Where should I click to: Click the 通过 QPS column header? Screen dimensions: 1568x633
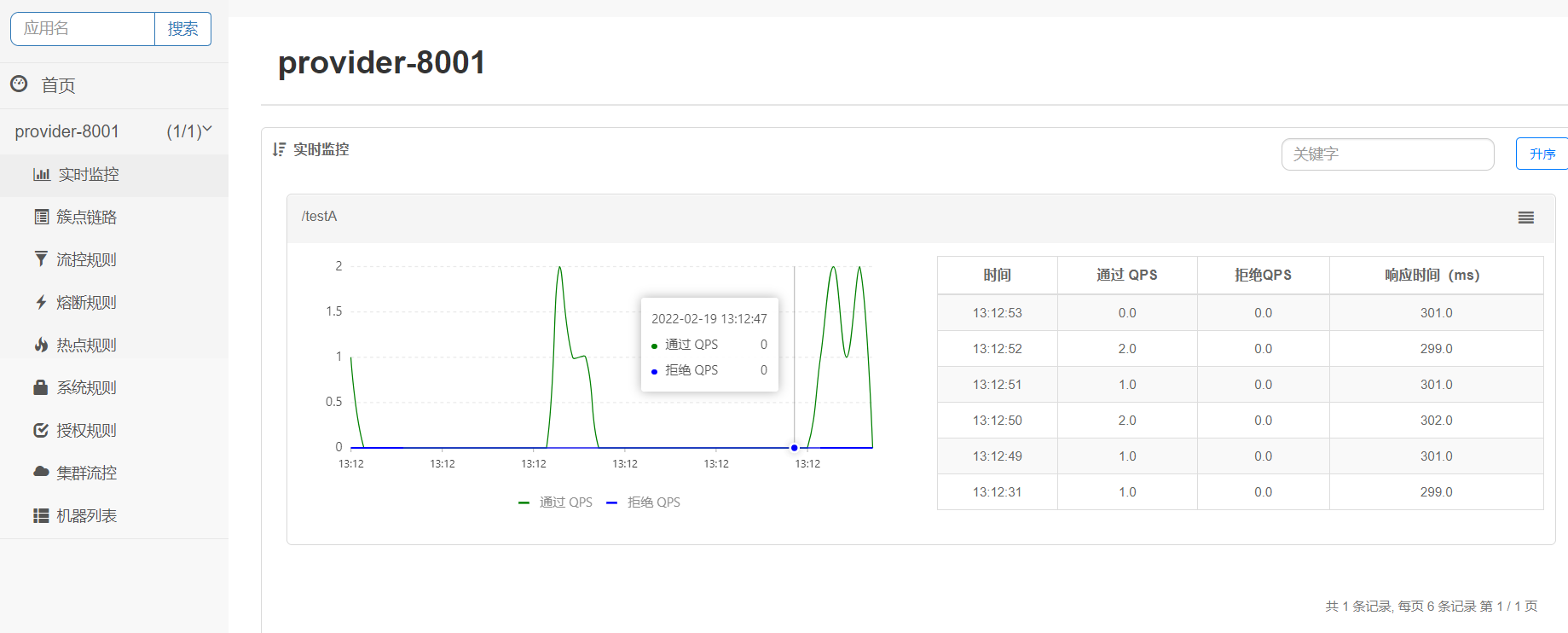pyautogui.click(x=1127, y=275)
